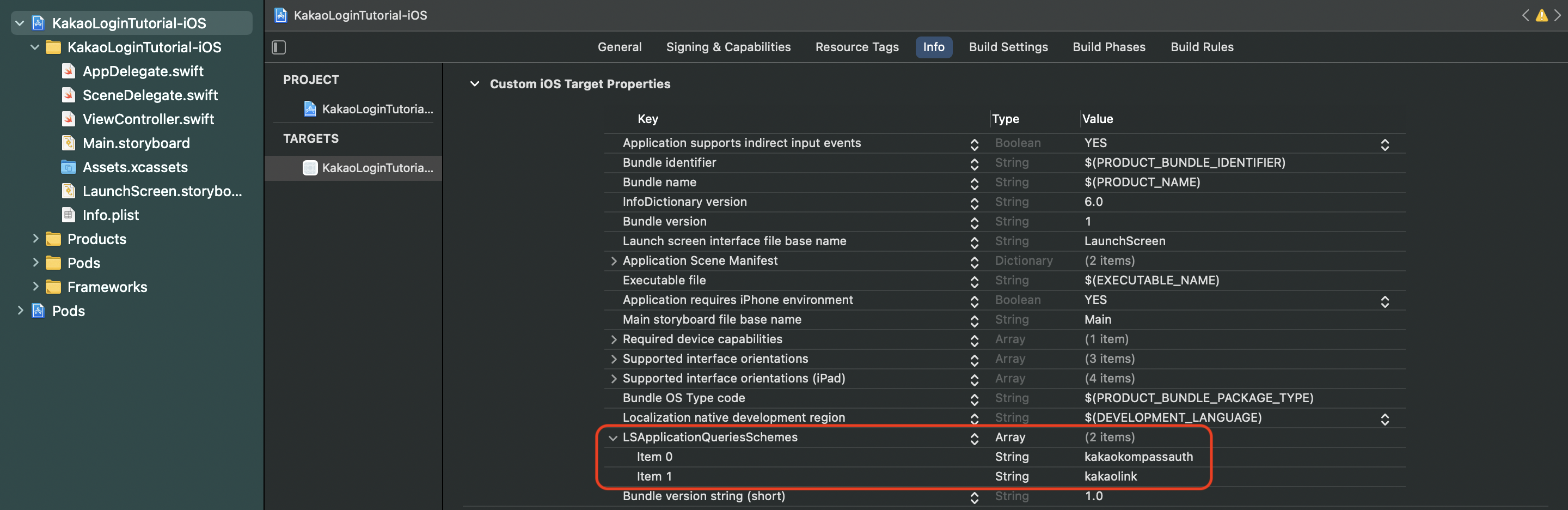Open the General tab
The width and height of the screenshot is (1568, 510).
[619, 47]
